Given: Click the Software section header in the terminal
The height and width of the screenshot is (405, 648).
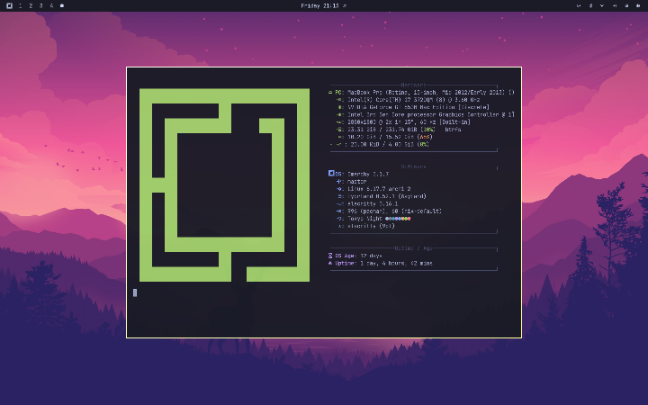Looking at the screenshot, I should 413,167.
